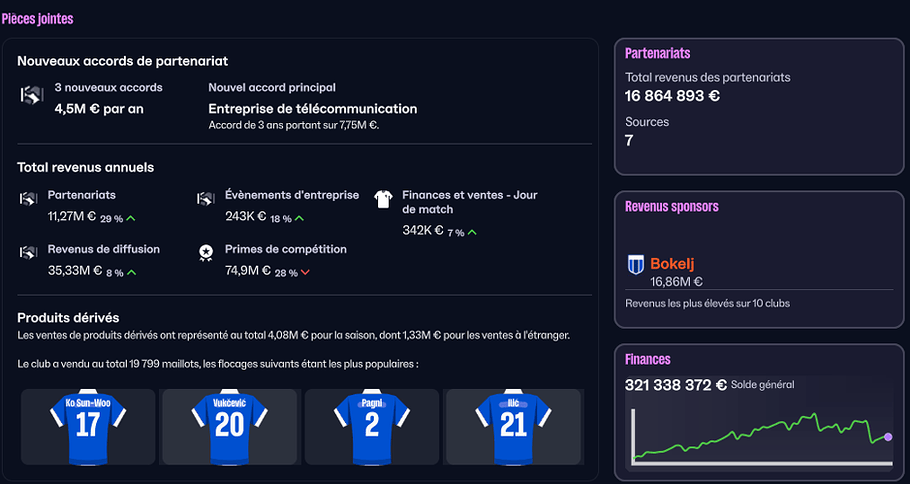Click the Primes de compétition medal icon
Viewport: 910px width, 484px height.
(205, 252)
